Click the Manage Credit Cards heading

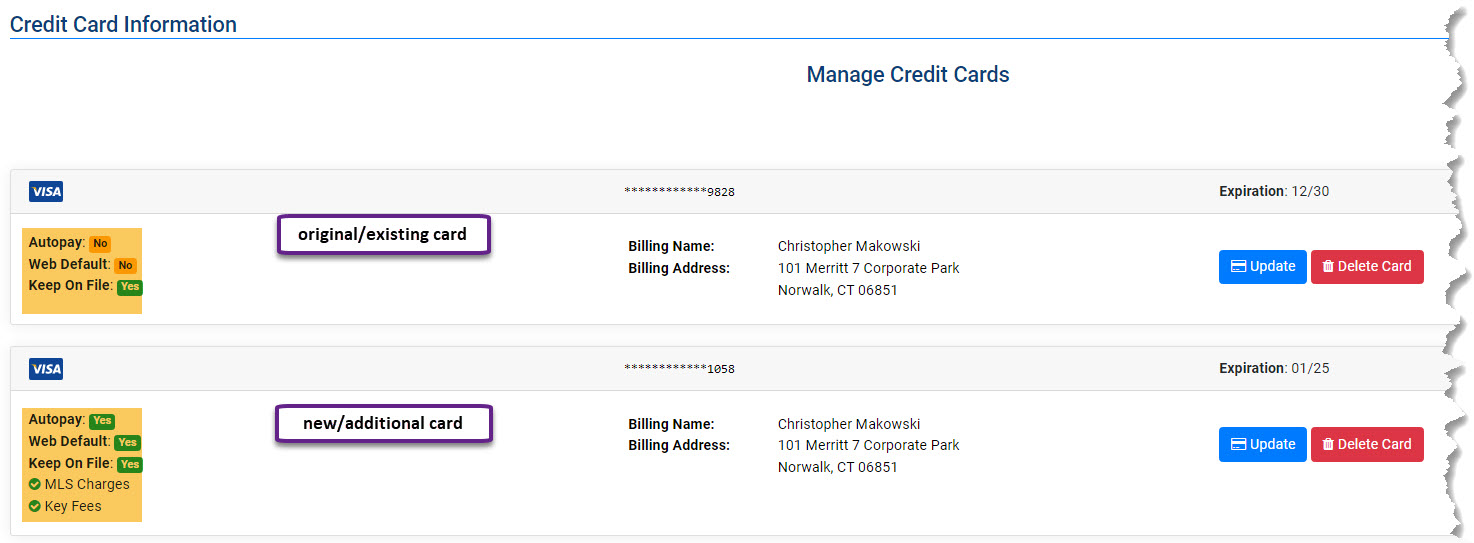[x=908, y=75]
